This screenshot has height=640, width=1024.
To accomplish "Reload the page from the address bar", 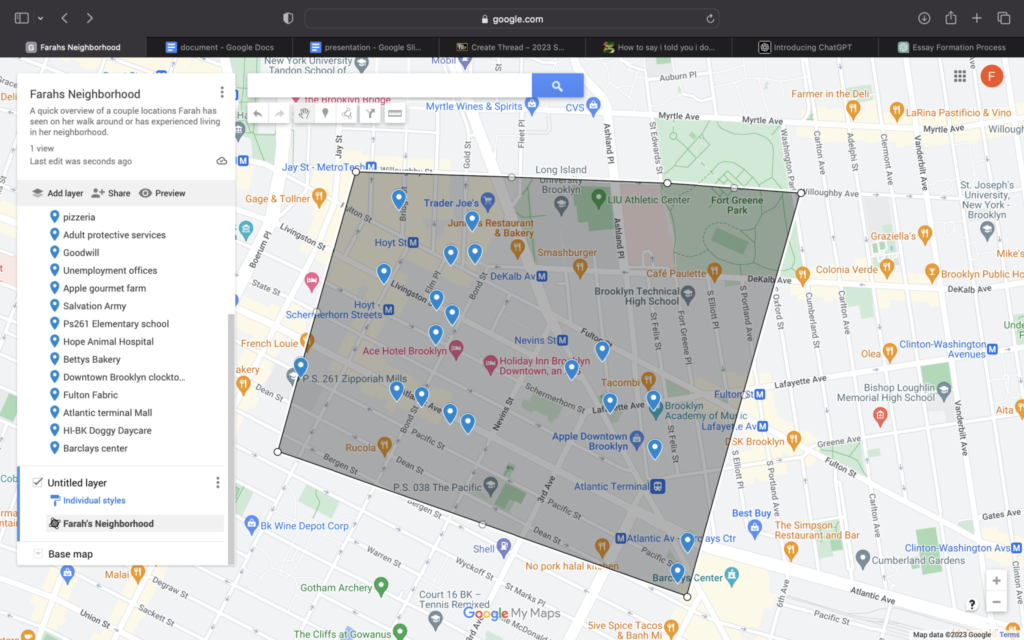I will 710,19.
